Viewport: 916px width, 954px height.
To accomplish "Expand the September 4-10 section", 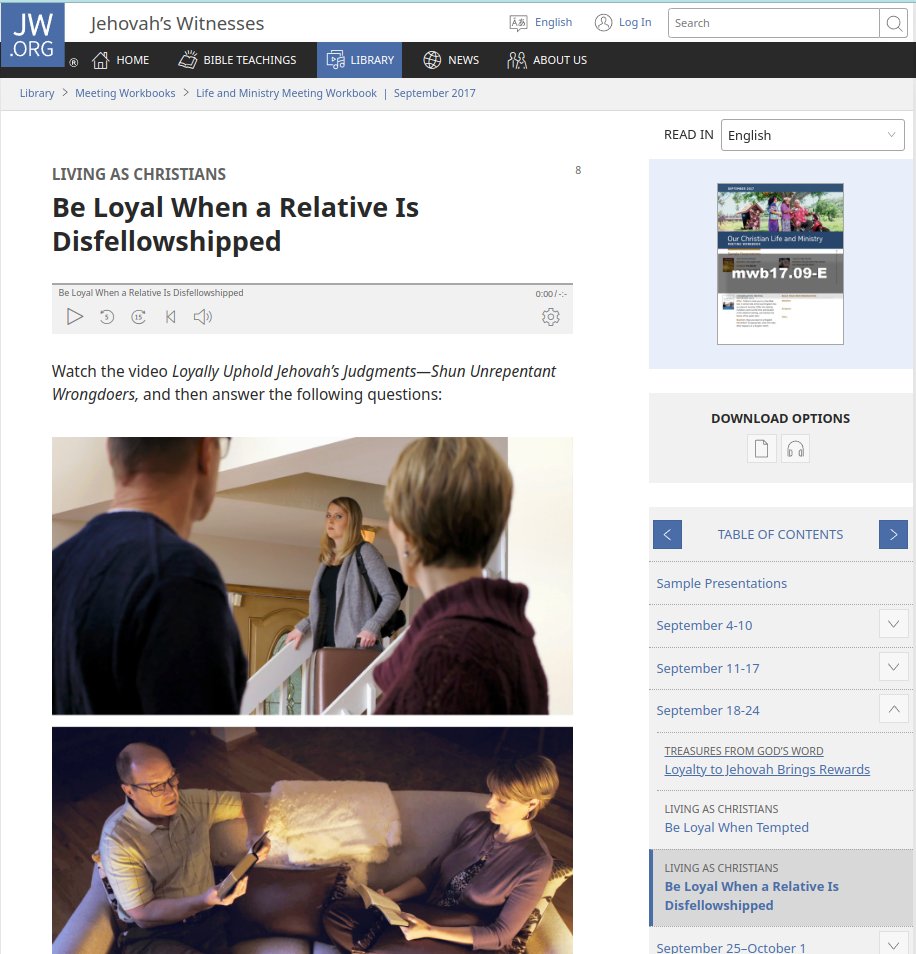I will (x=893, y=624).
